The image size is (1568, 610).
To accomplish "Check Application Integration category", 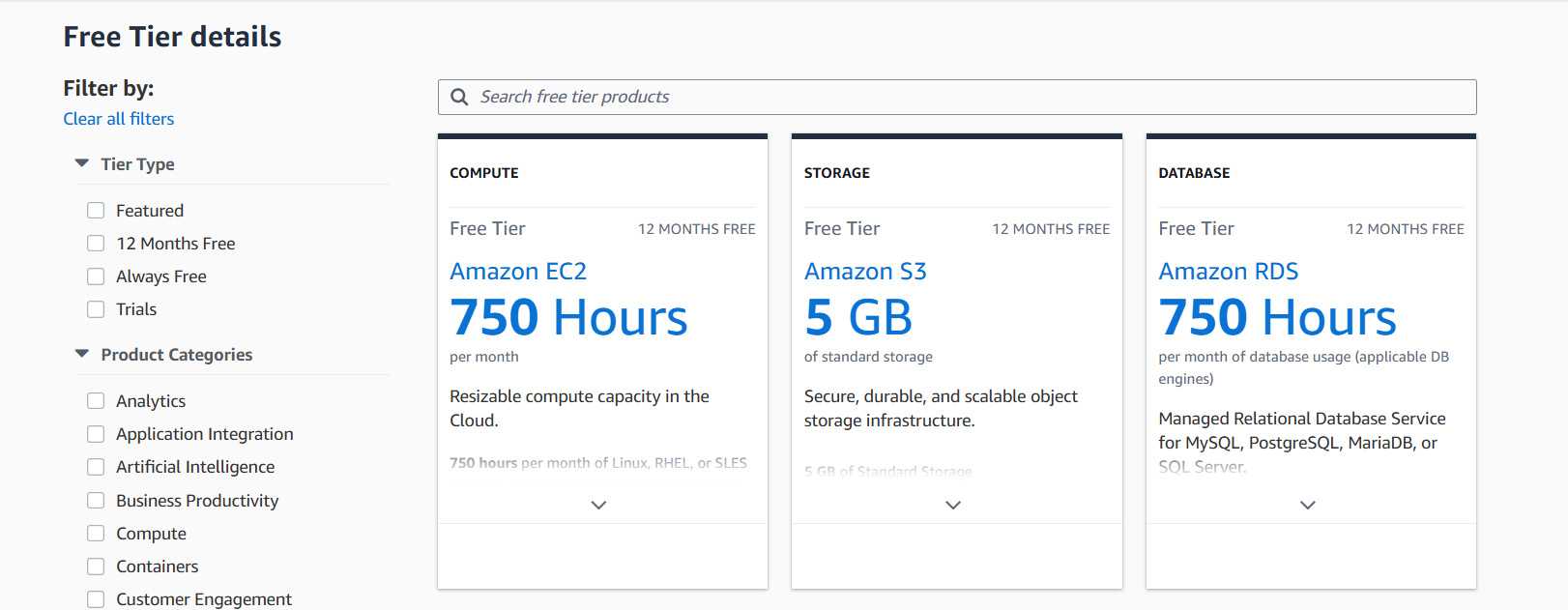I will (x=96, y=434).
